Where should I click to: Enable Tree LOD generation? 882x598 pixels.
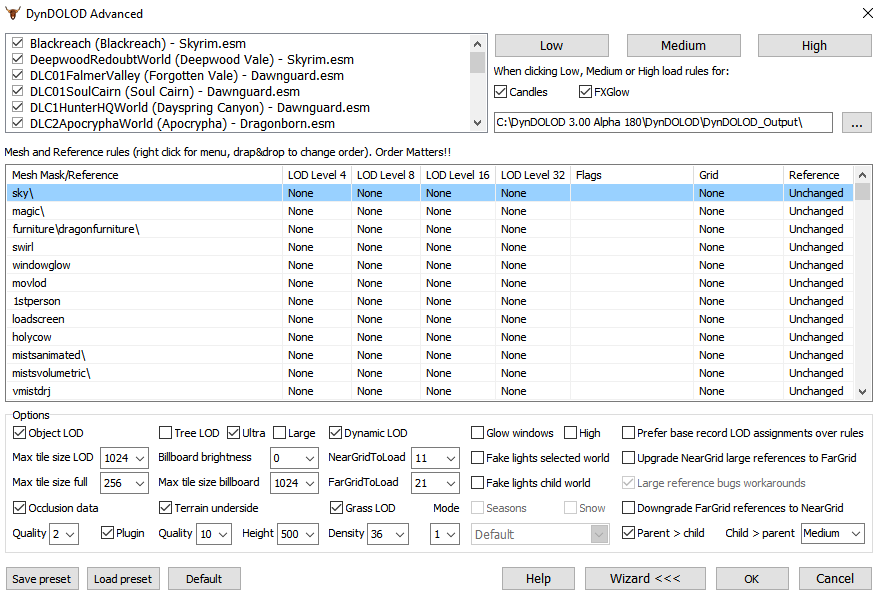[168, 432]
